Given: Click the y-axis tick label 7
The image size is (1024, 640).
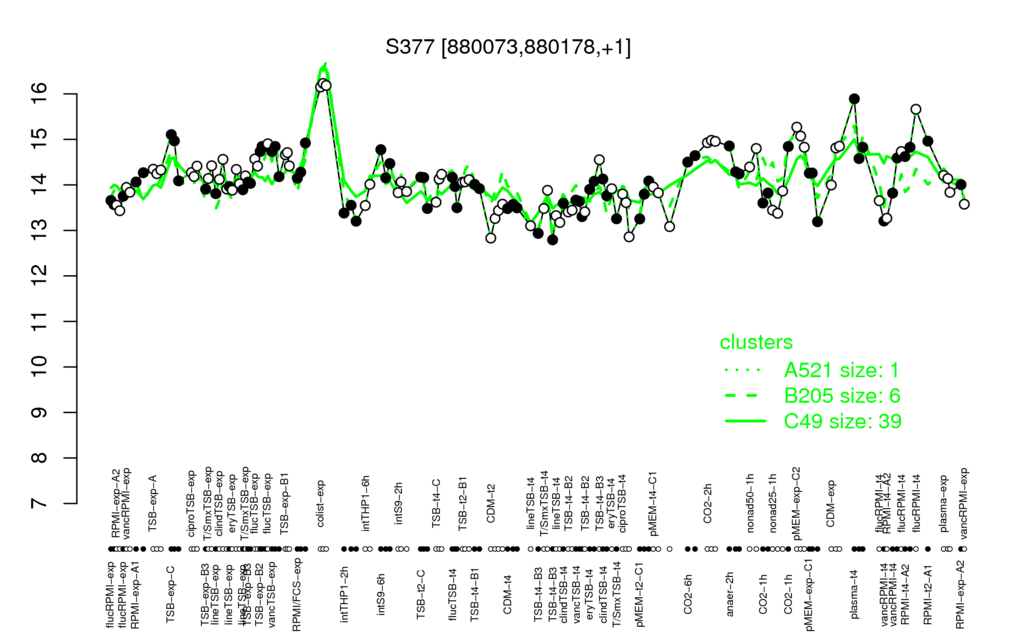Looking at the screenshot, I should [x=40, y=504].
